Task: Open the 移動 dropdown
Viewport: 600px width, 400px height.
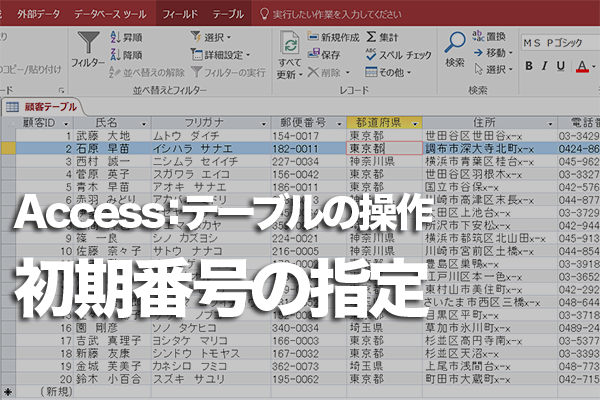Action: pyautogui.click(x=493, y=52)
